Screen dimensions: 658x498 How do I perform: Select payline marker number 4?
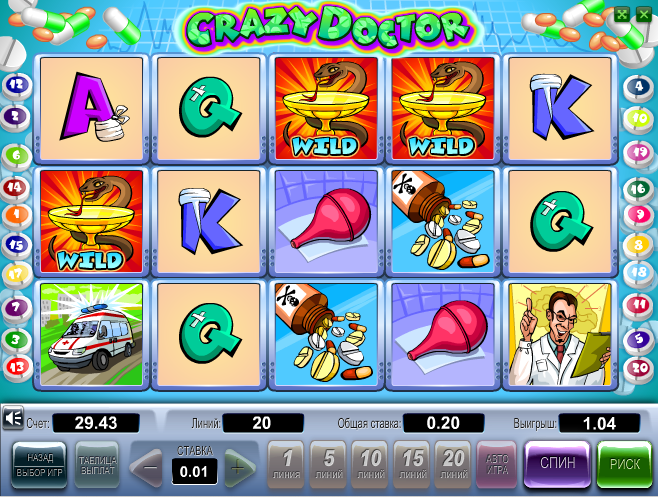click(638, 86)
